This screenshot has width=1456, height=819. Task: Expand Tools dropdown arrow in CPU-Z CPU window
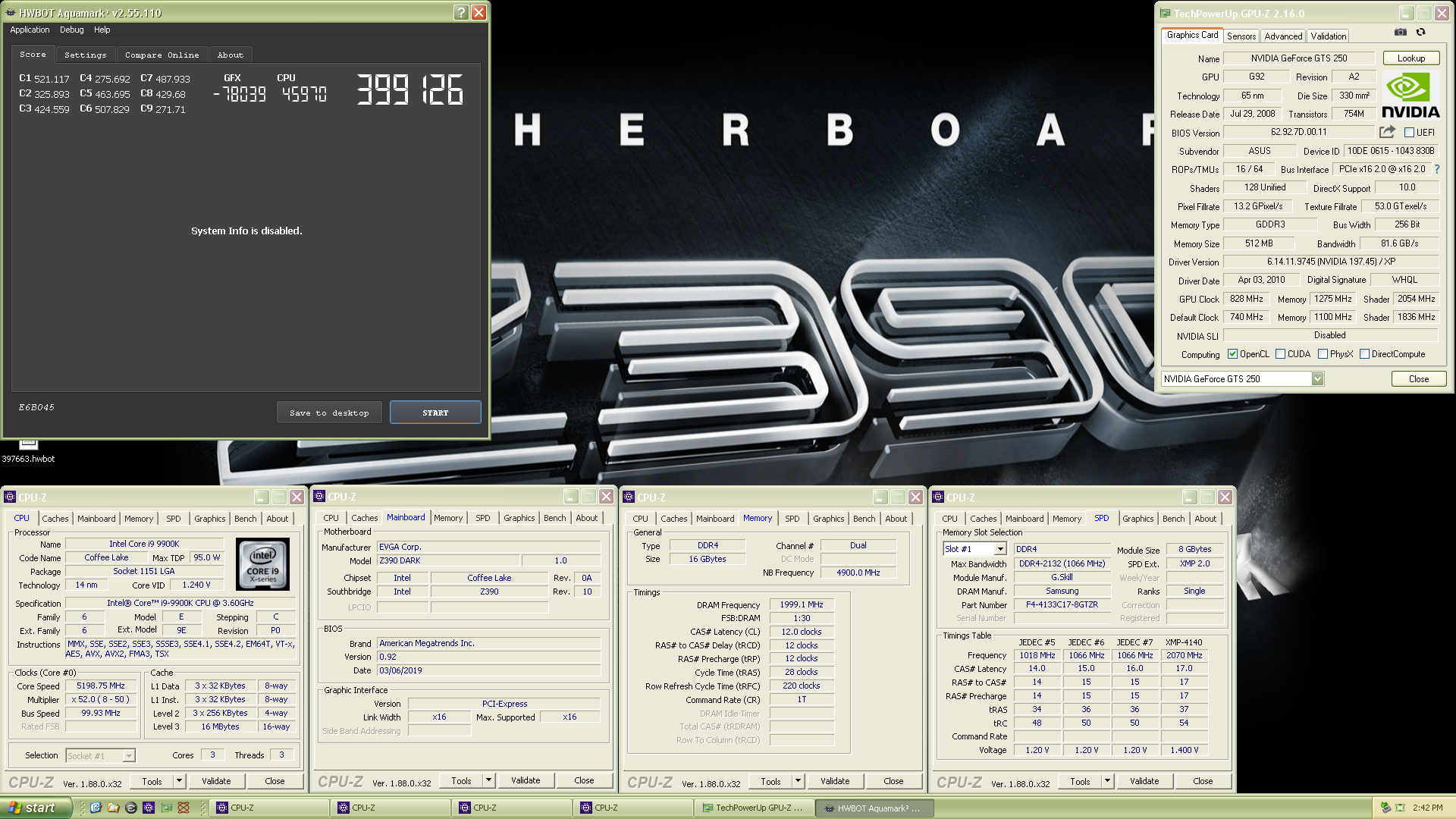180,780
